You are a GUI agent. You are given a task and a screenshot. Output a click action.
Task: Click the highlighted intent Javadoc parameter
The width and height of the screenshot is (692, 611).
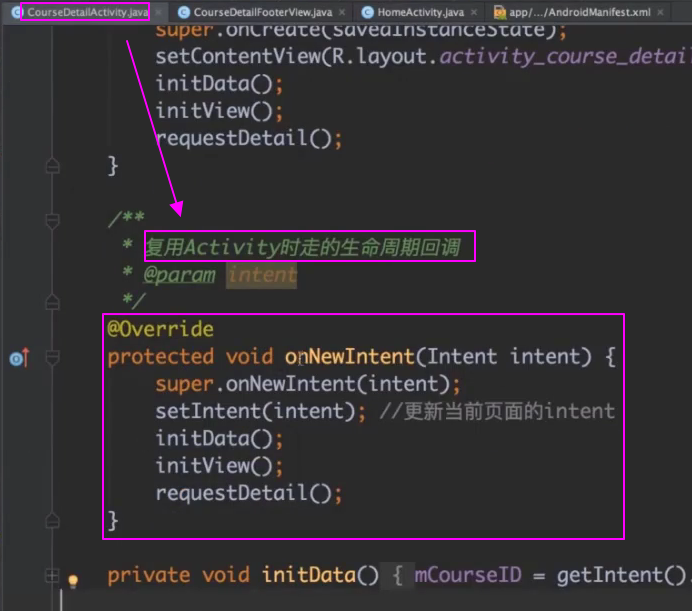click(x=262, y=275)
